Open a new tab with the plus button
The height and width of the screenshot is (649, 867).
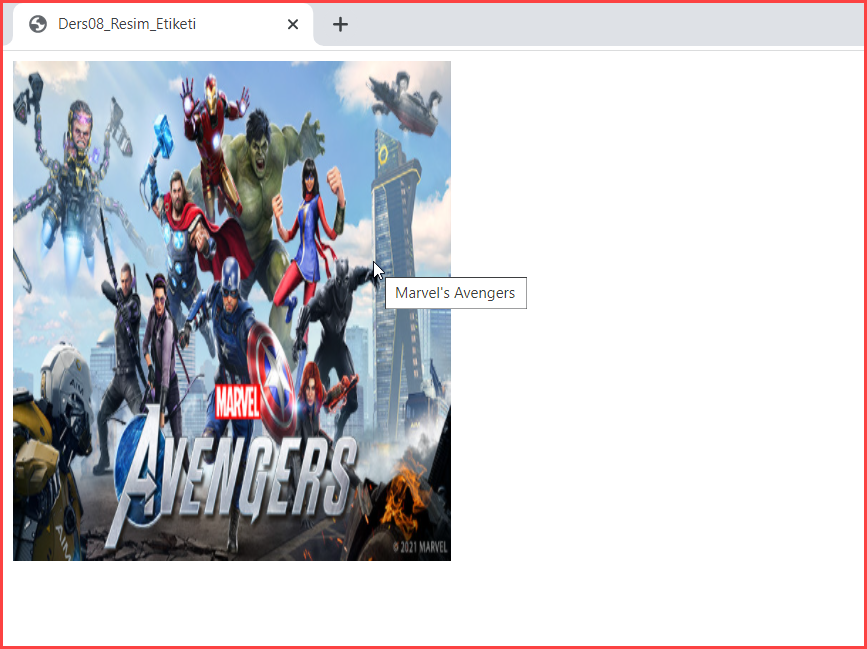pos(341,24)
